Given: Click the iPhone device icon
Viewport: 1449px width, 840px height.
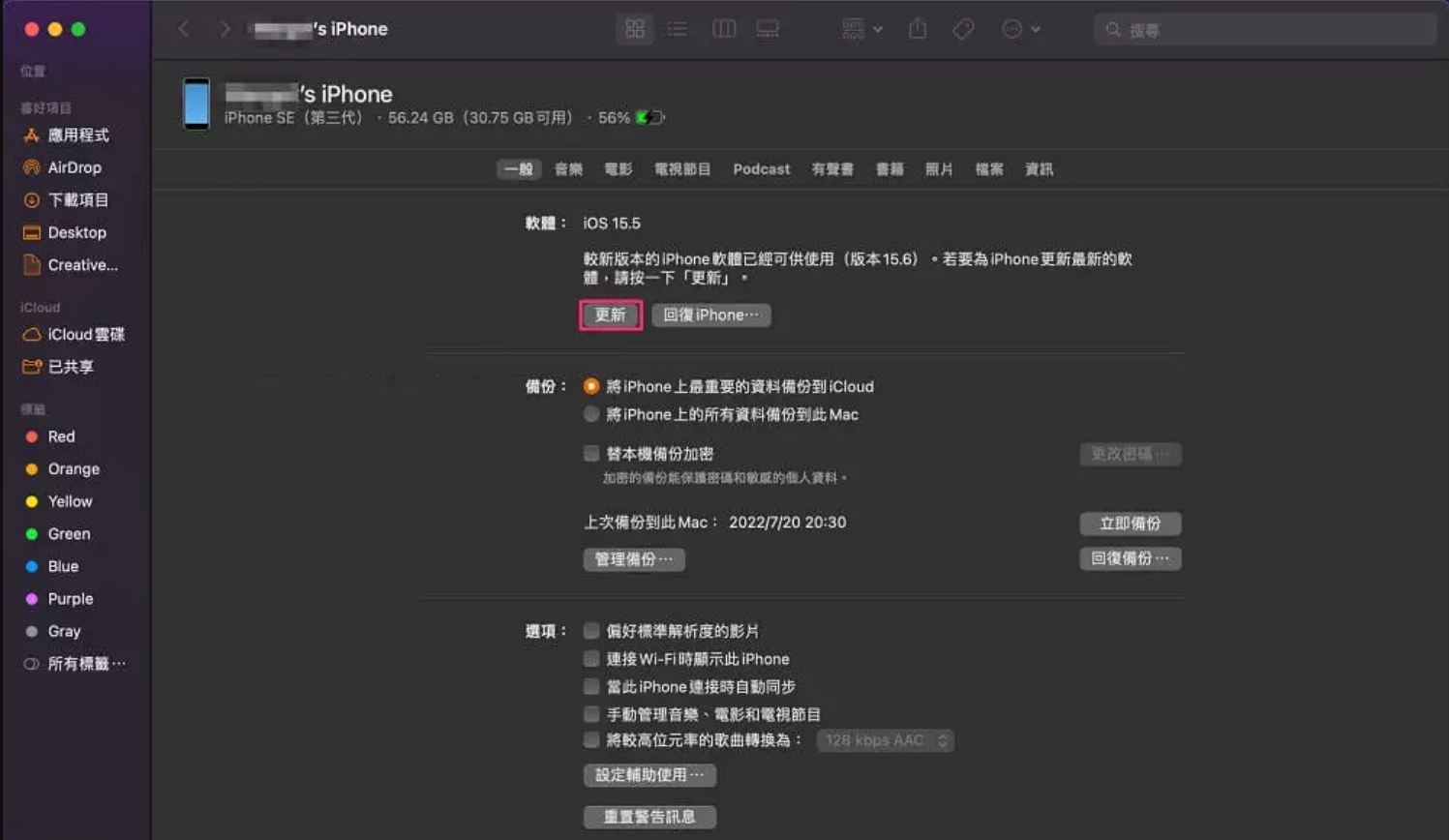Looking at the screenshot, I should tap(196, 104).
